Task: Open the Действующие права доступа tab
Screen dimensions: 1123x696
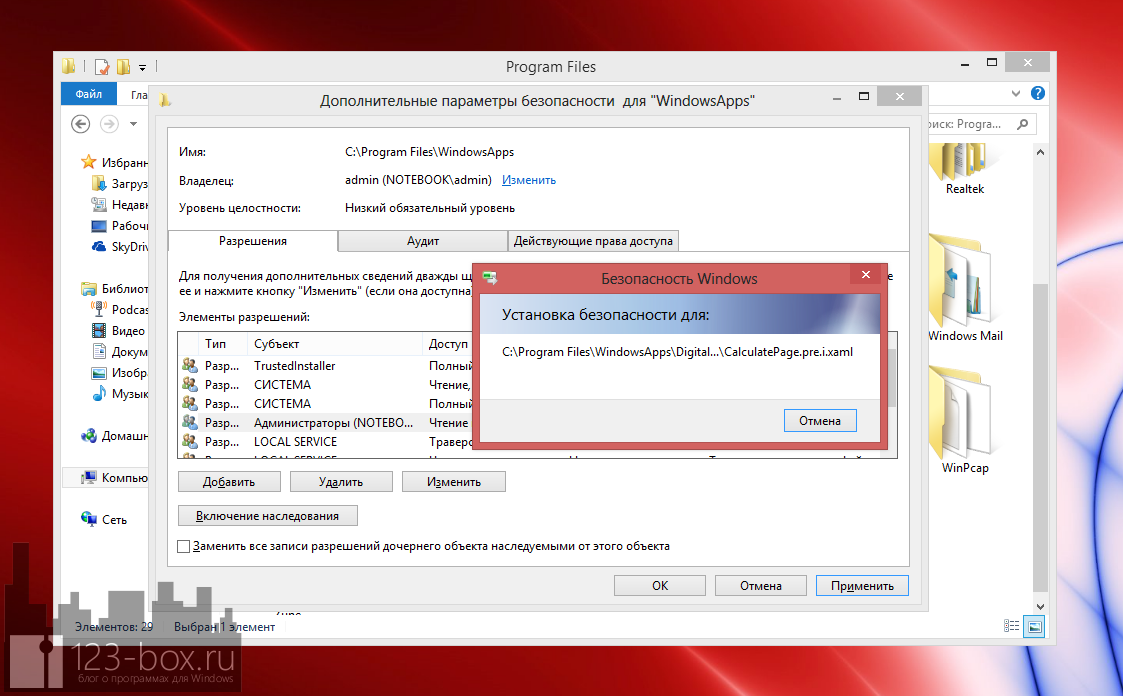Action: [594, 241]
